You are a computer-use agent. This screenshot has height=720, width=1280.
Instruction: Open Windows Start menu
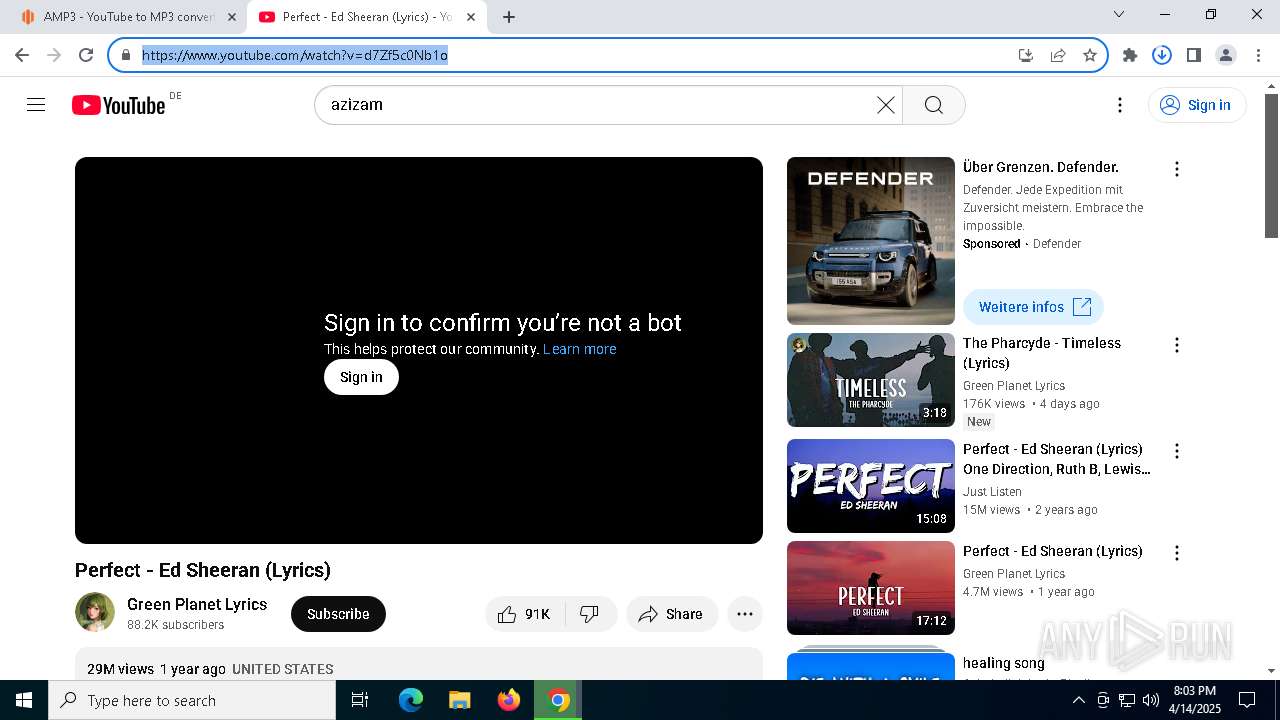coord(24,700)
